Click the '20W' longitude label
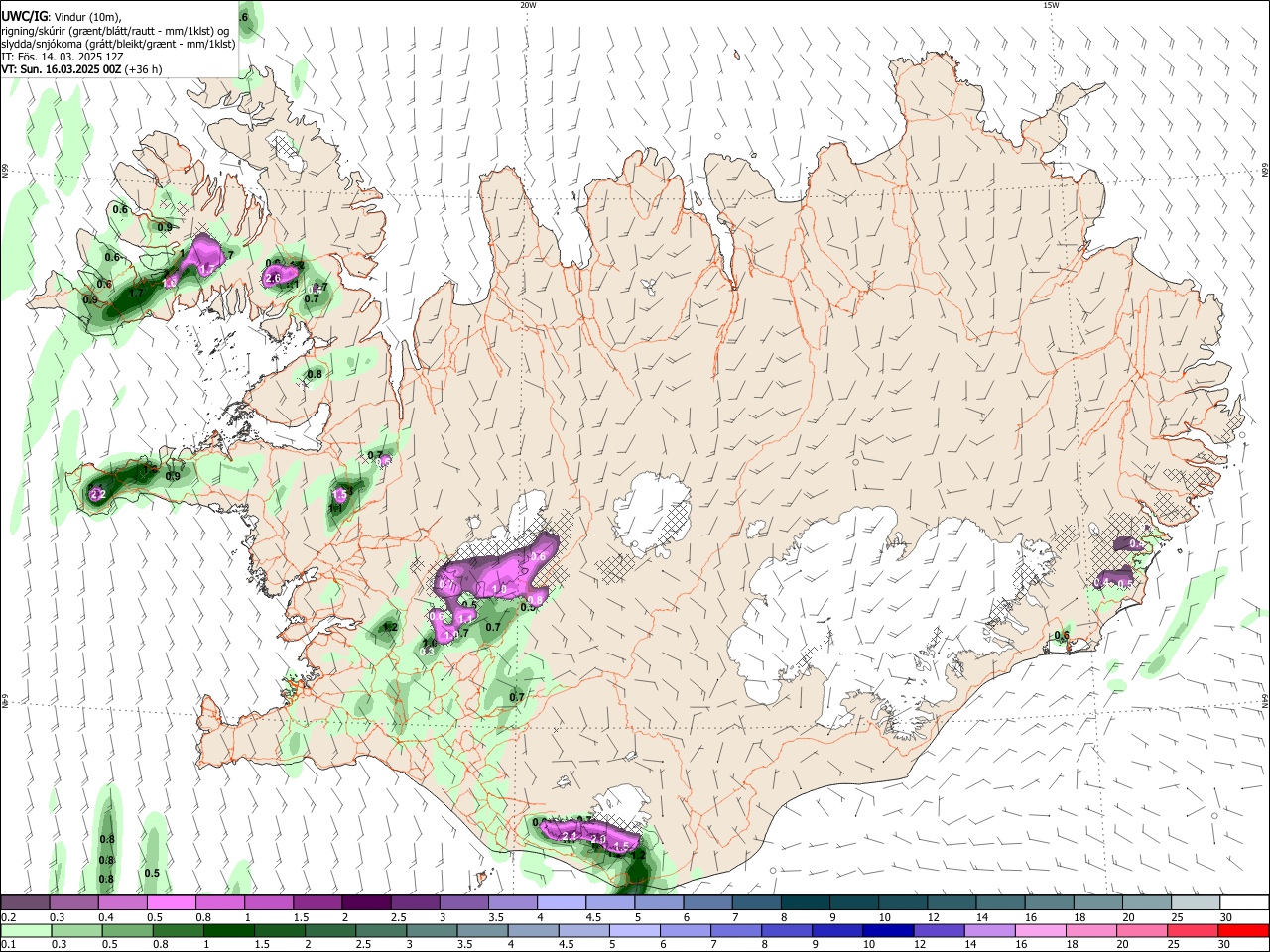1270x952 pixels. tap(528, 5)
